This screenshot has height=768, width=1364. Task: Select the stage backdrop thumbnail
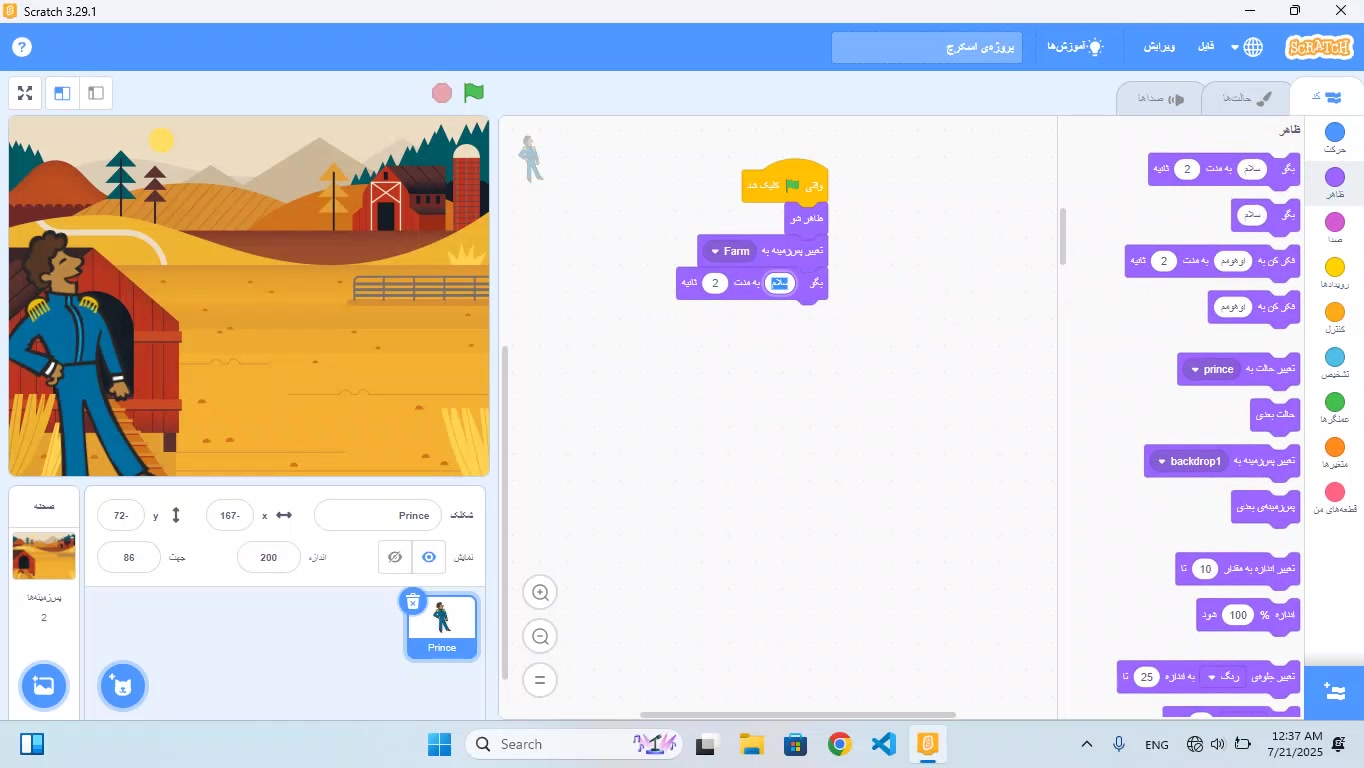pyautogui.click(x=44, y=556)
